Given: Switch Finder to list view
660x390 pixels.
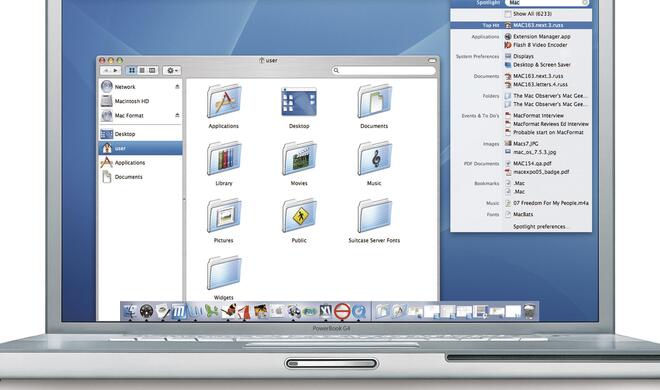Looking at the screenshot, I should pos(142,70).
